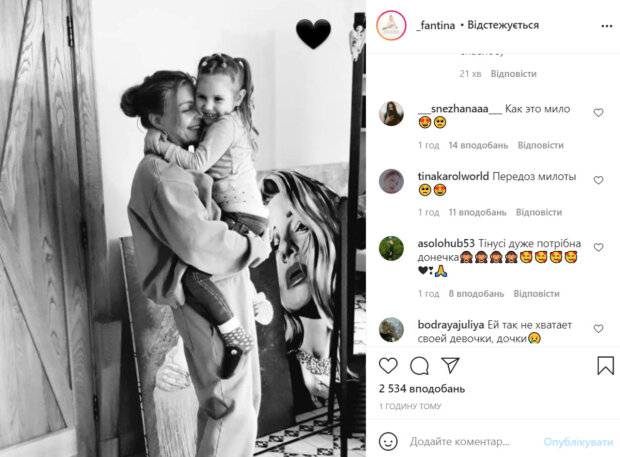Open tinakarolworld commenter avatar
Image resolution: width=620 pixels, height=457 pixels.
tap(391, 181)
